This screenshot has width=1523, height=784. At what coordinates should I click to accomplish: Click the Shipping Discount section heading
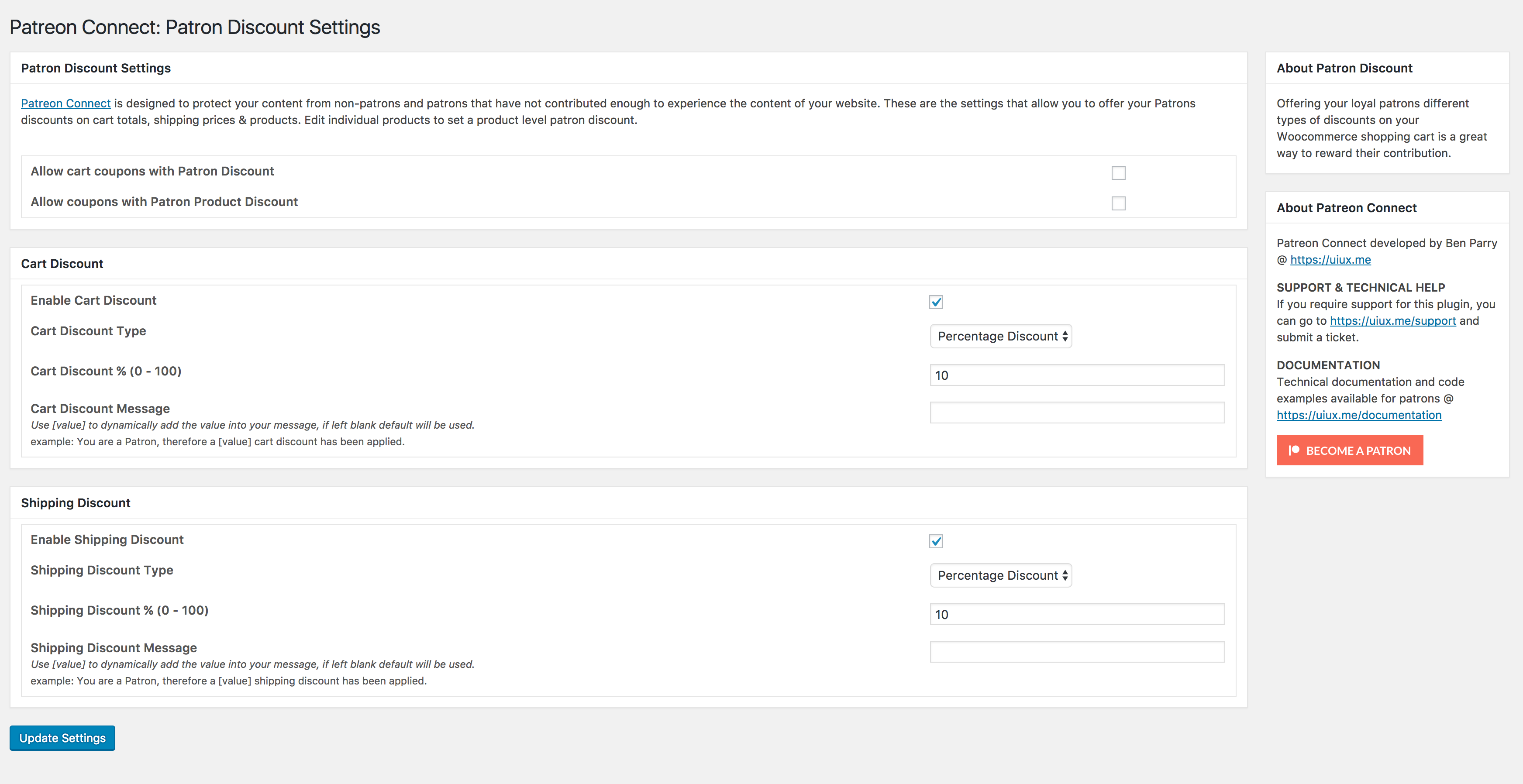[76, 502]
